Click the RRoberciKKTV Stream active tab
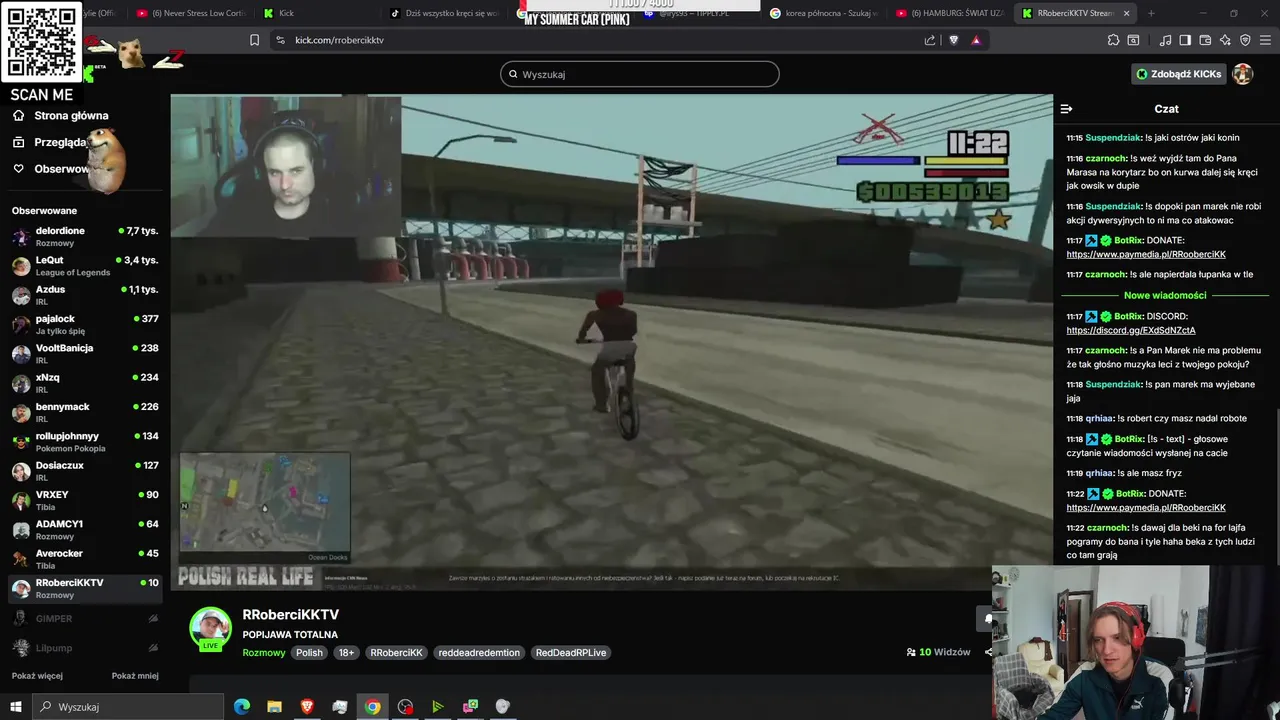The image size is (1280, 720). [1075, 13]
